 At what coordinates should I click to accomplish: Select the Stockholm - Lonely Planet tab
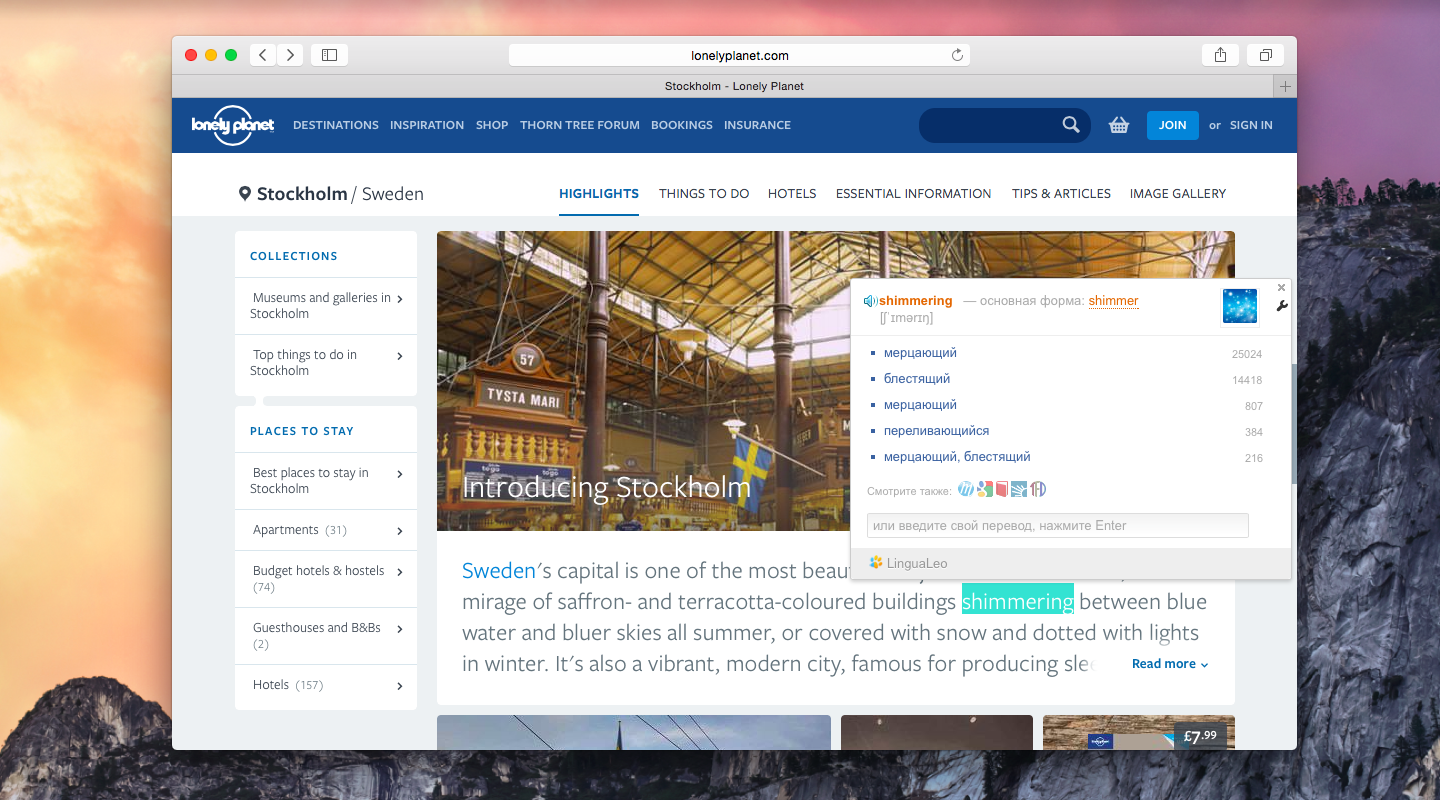pyautogui.click(x=734, y=86)
